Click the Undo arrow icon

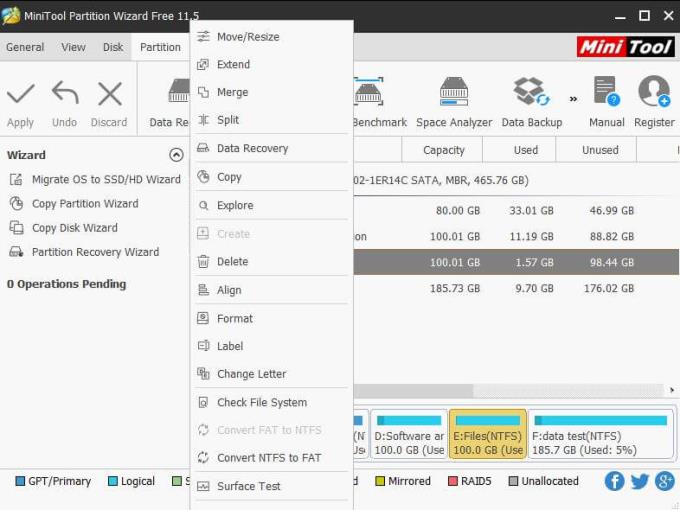65,93
